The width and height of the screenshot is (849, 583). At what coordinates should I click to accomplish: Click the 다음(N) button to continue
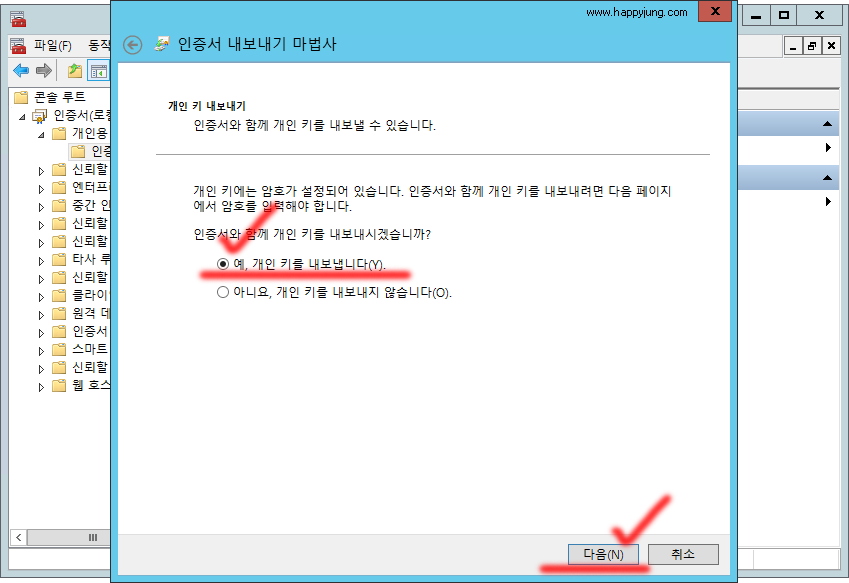[x=600, y=553]
